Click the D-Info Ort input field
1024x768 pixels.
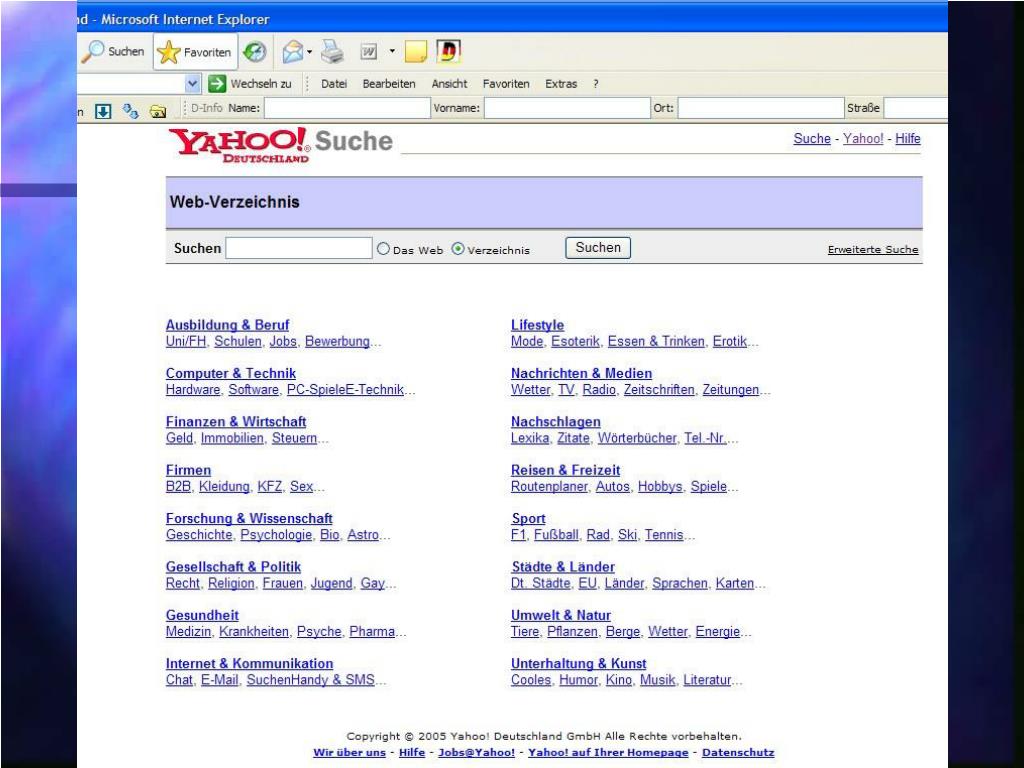[761, 108]
